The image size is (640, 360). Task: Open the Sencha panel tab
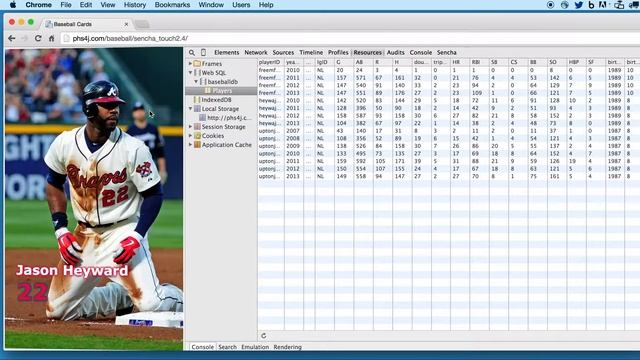[447, 52]
